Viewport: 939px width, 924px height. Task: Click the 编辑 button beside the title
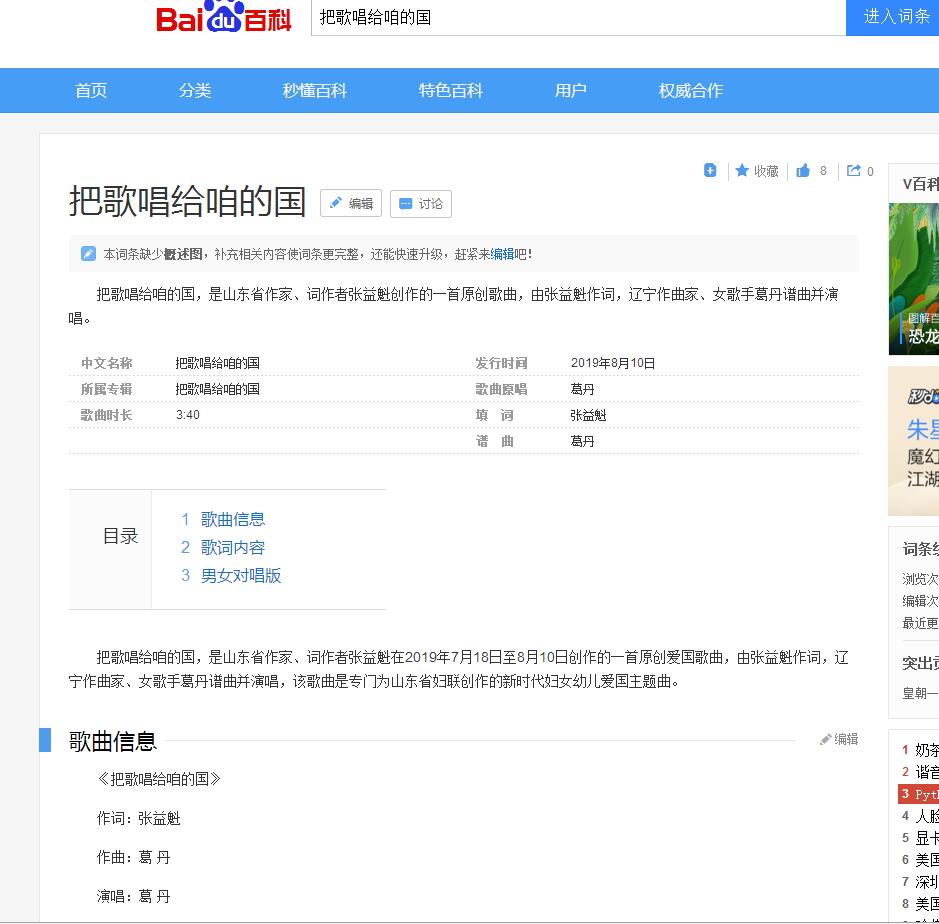pos(351,204)
